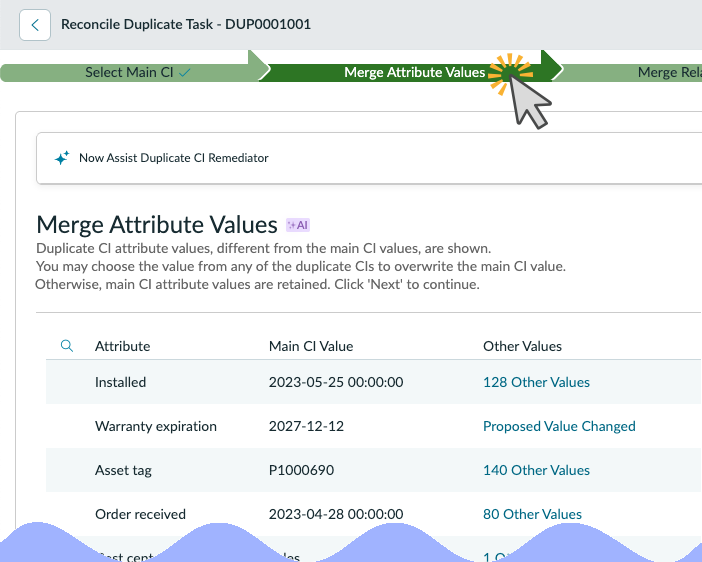Go to the Merge Relationships step
Viewport: 702px width, 562px height.
tap(669, 73)
